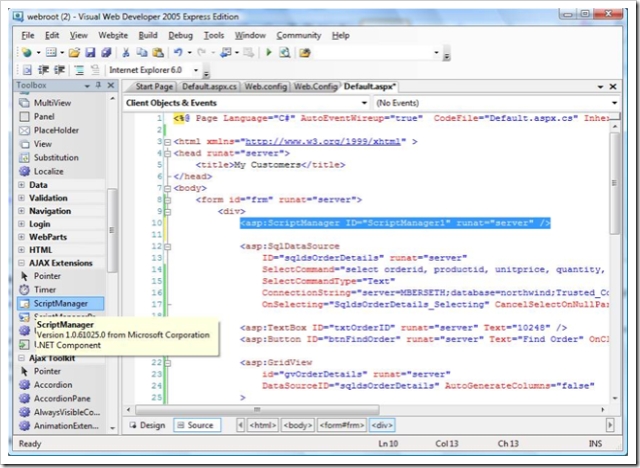Click the Add New Item toolbar icon
The width and height of the screenshot is (640, 468).
51,52
